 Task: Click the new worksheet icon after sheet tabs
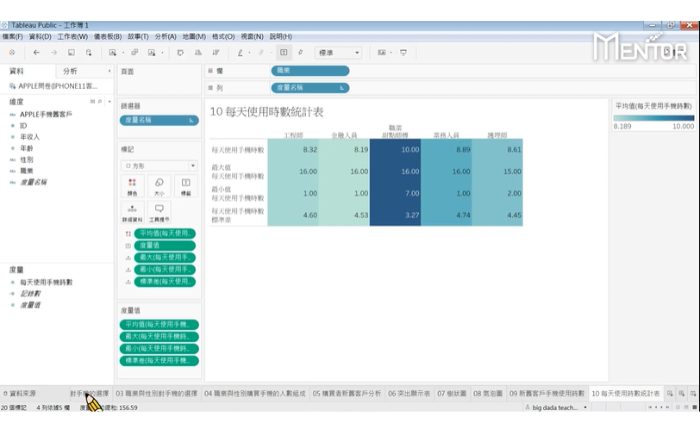(670, 394)
